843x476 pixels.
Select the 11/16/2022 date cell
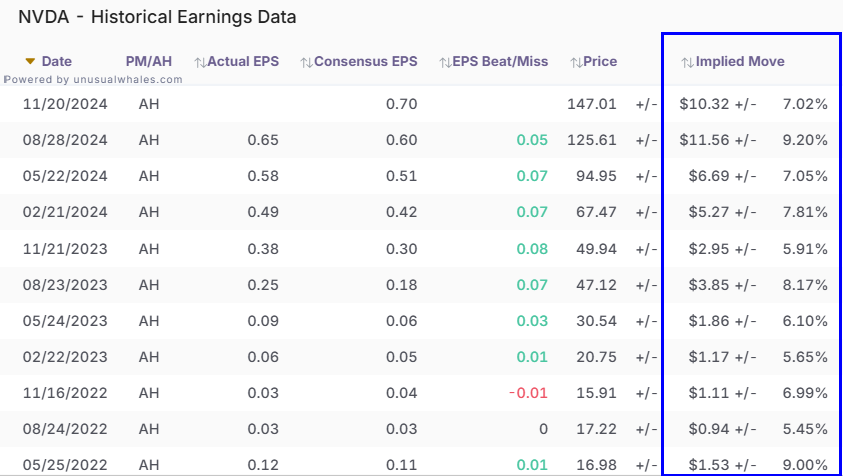(x=65, y=393)
